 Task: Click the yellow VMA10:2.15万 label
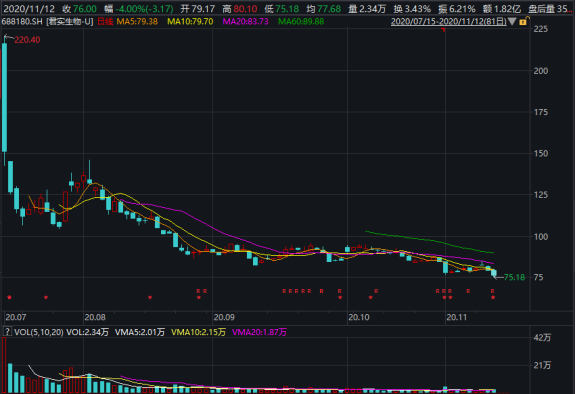click(x=198, y=332)
